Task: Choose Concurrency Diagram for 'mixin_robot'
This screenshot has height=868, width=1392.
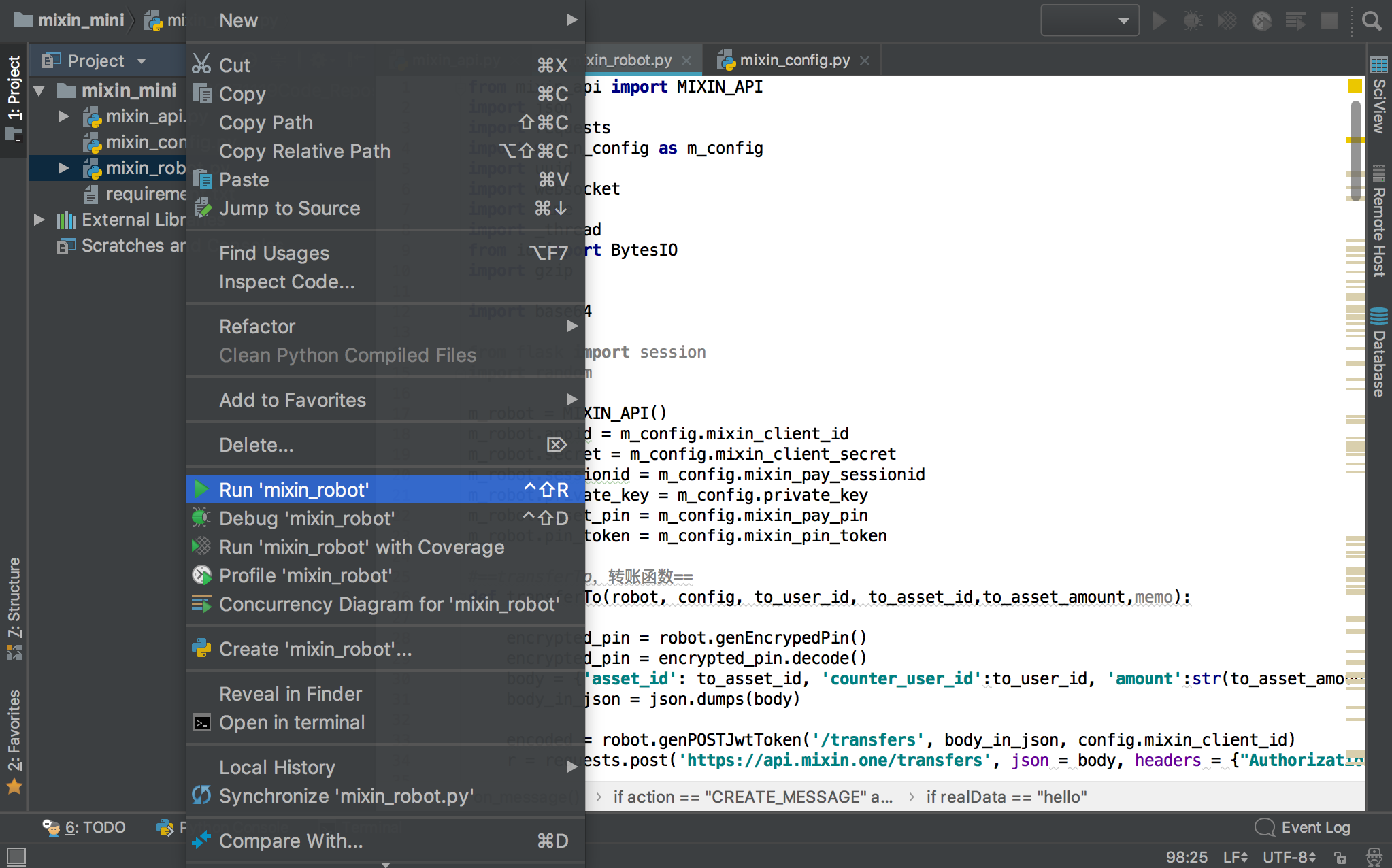Action: 386,603
